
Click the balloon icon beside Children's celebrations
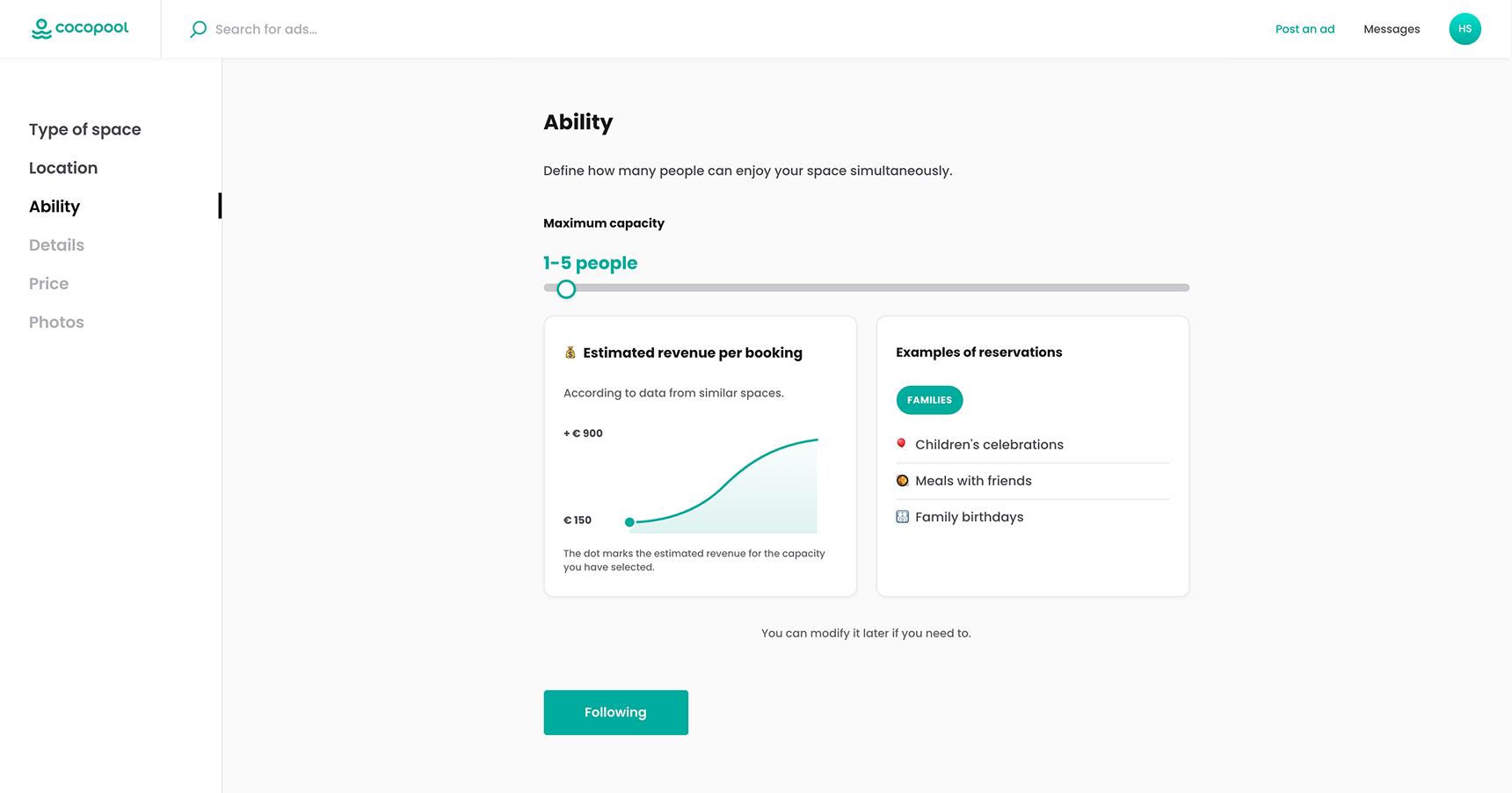901,444
